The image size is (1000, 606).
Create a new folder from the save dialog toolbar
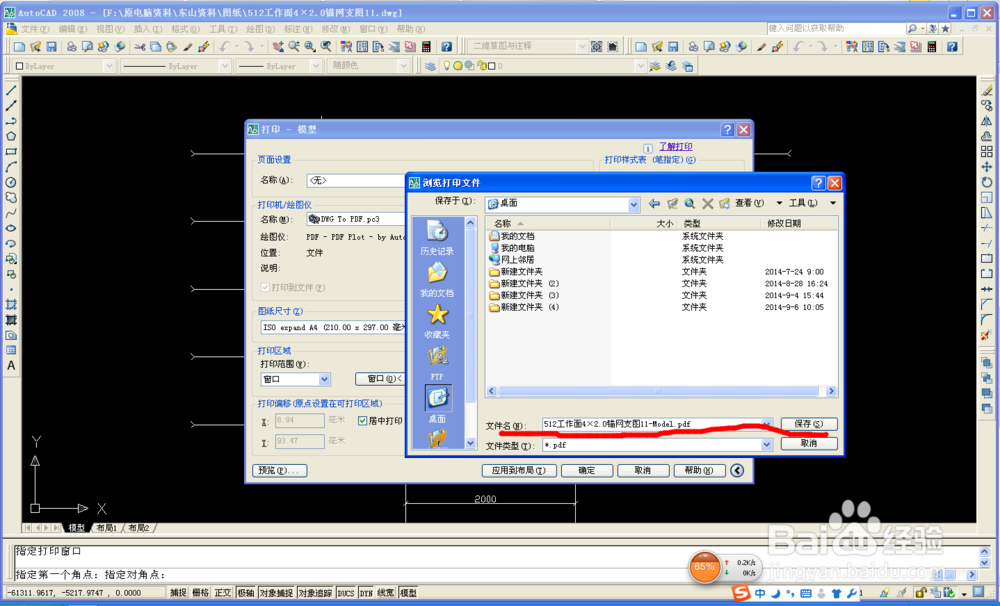724,203
